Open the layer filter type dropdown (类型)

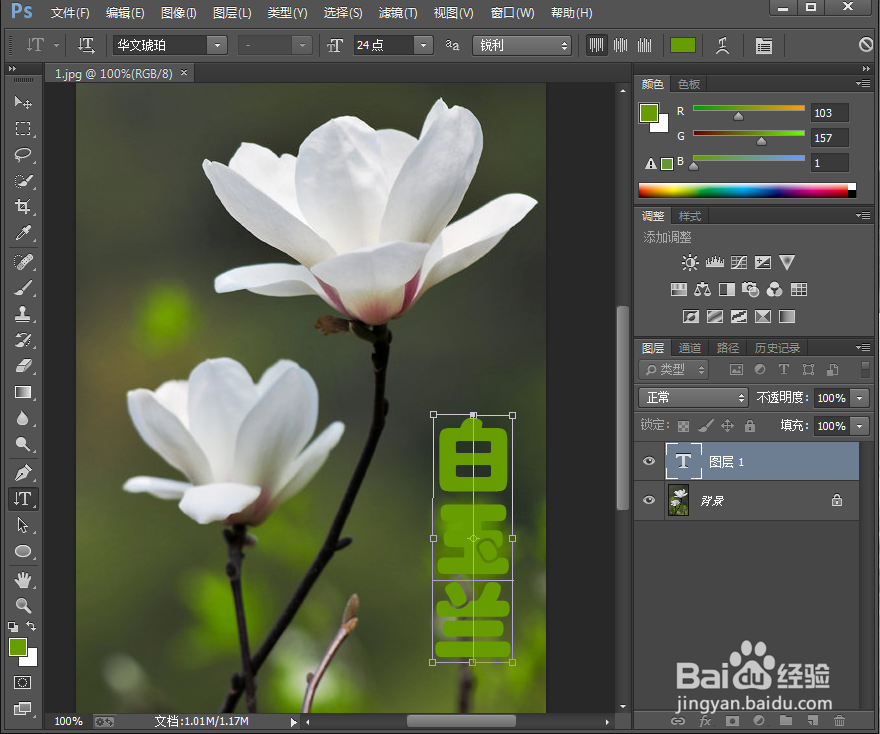[x=673, y=369]
